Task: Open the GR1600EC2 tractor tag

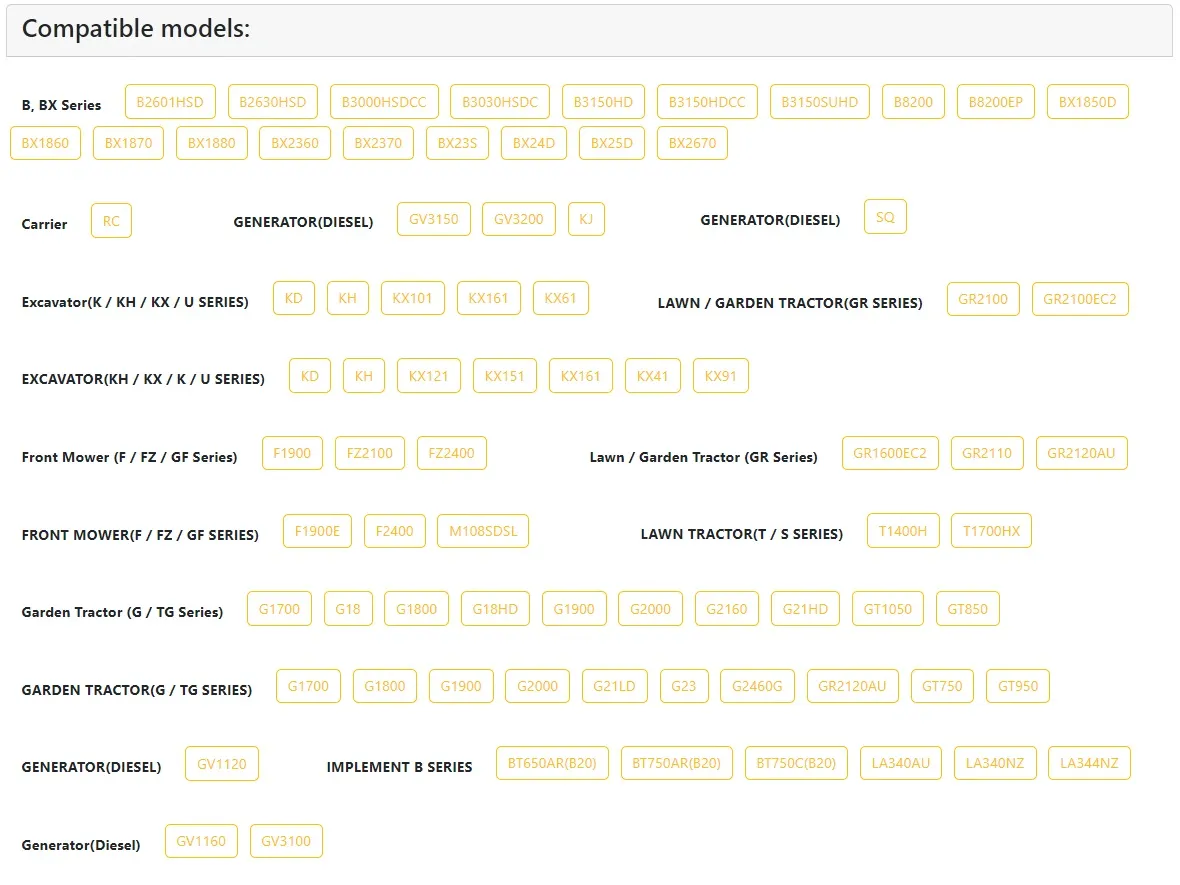Action: click(890, 453)
